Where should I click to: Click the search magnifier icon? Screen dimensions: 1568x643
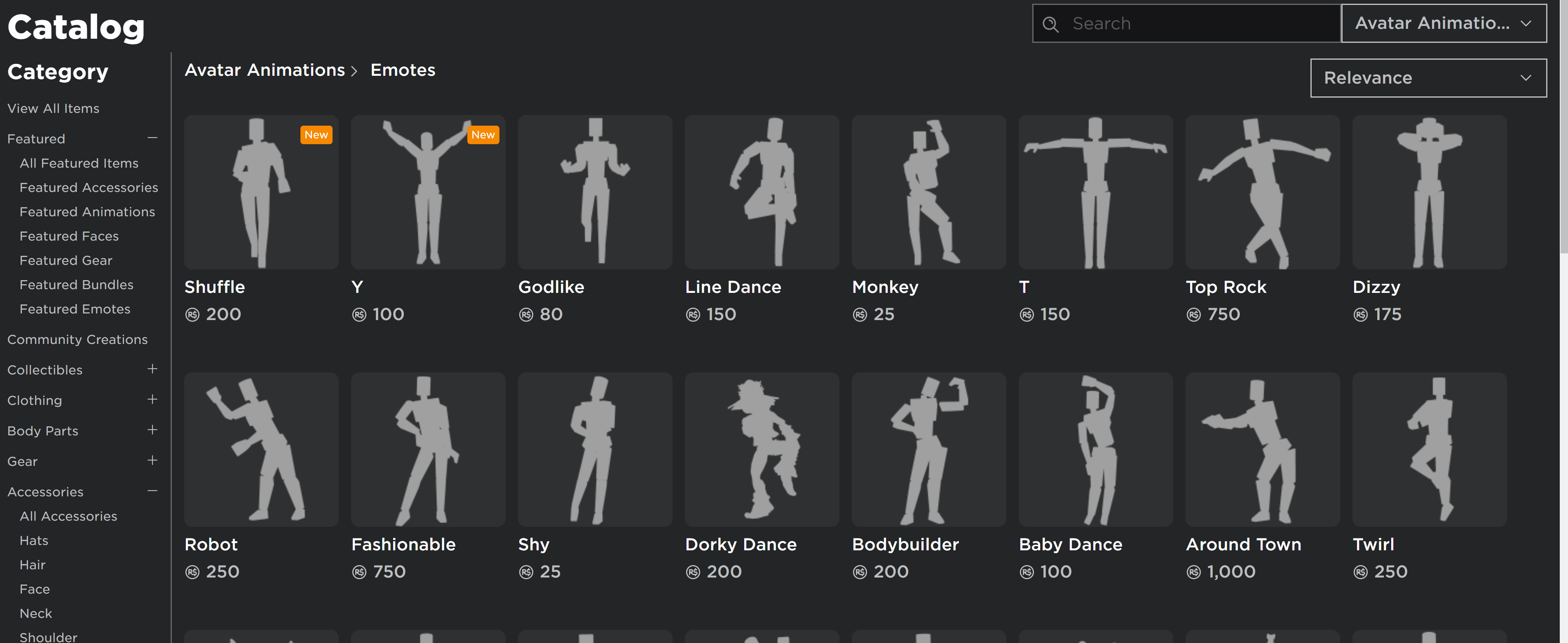(1050, 24)
